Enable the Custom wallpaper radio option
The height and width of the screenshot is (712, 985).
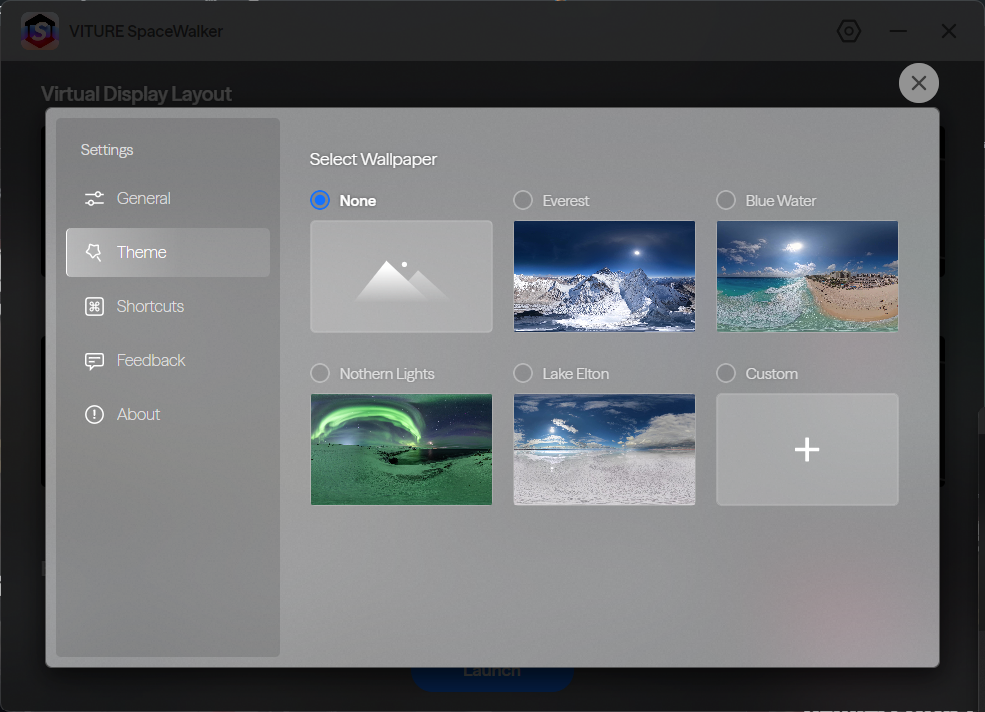[726, 373]
